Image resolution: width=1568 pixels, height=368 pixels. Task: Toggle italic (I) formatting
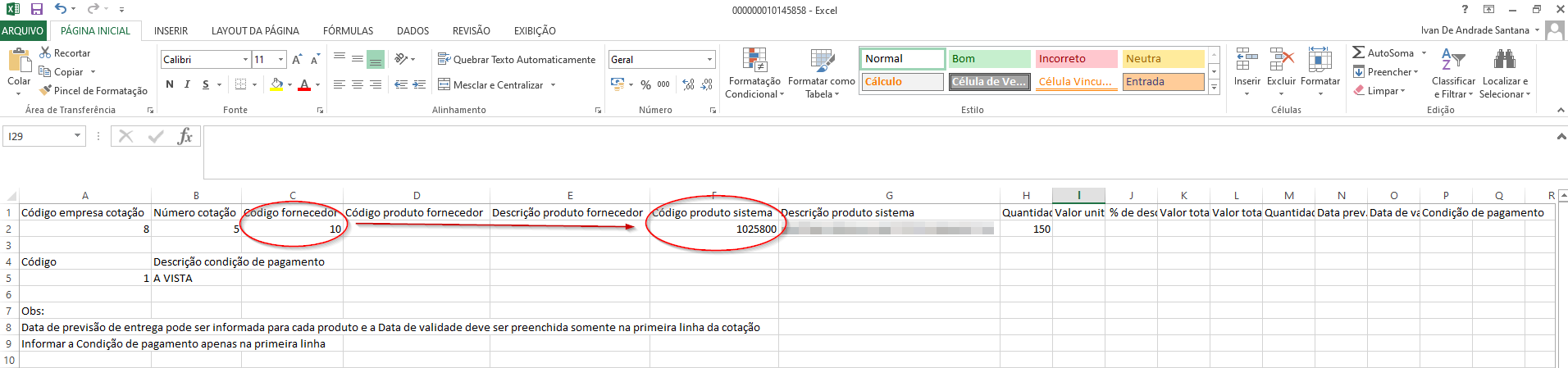click(187, 84)
